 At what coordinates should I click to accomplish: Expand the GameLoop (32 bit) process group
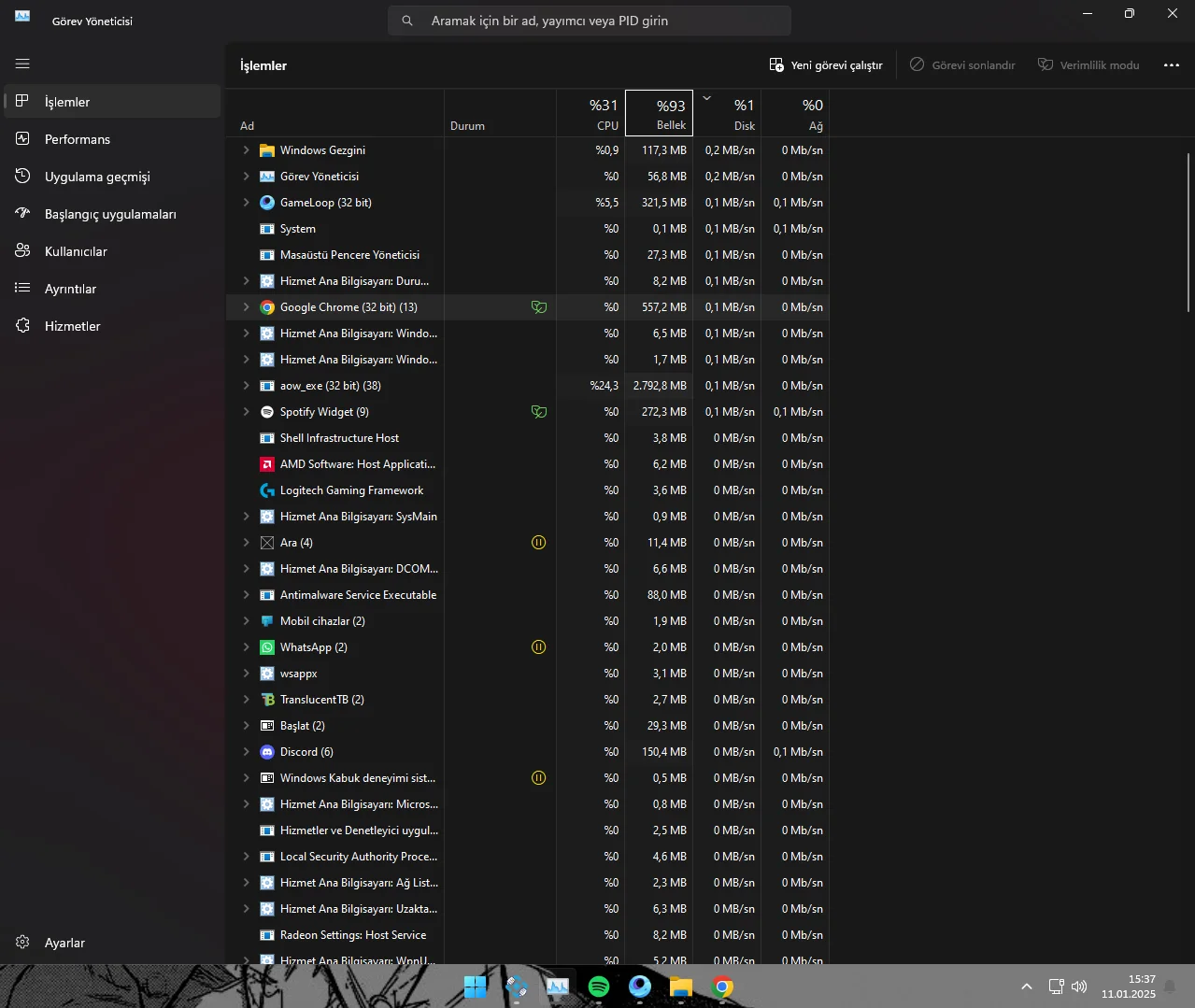[247, 203]
